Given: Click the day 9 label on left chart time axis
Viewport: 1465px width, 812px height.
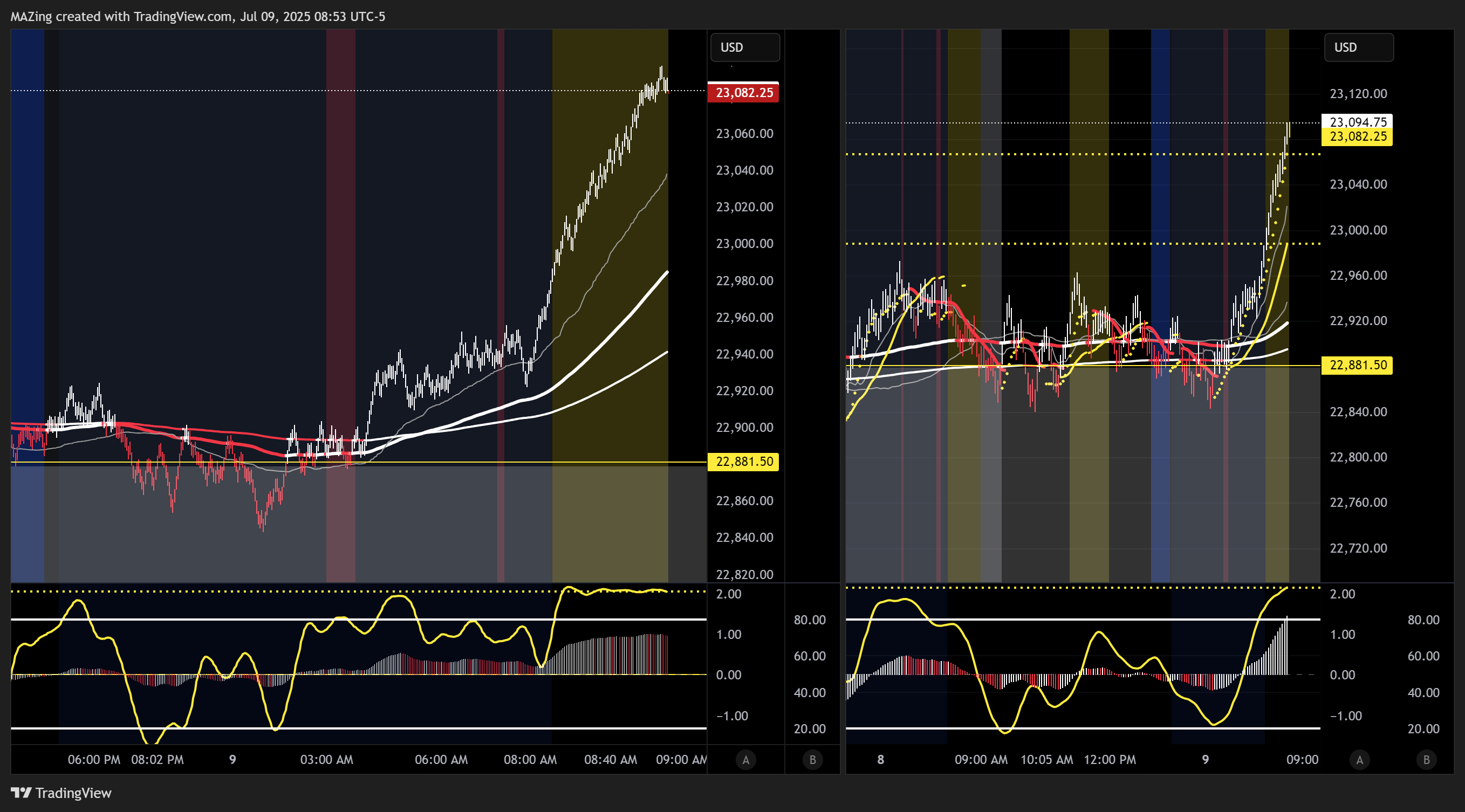Looking at the screenshot, I should pos(232,760).
